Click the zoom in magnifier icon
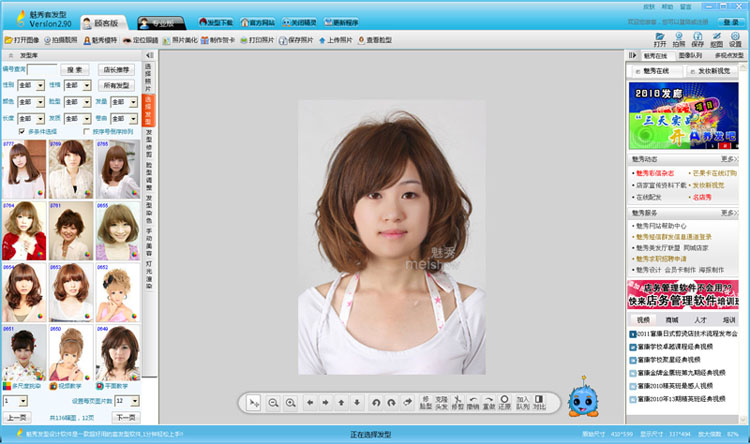The width and height of the screenshot is (750, 444). [290, 402]
